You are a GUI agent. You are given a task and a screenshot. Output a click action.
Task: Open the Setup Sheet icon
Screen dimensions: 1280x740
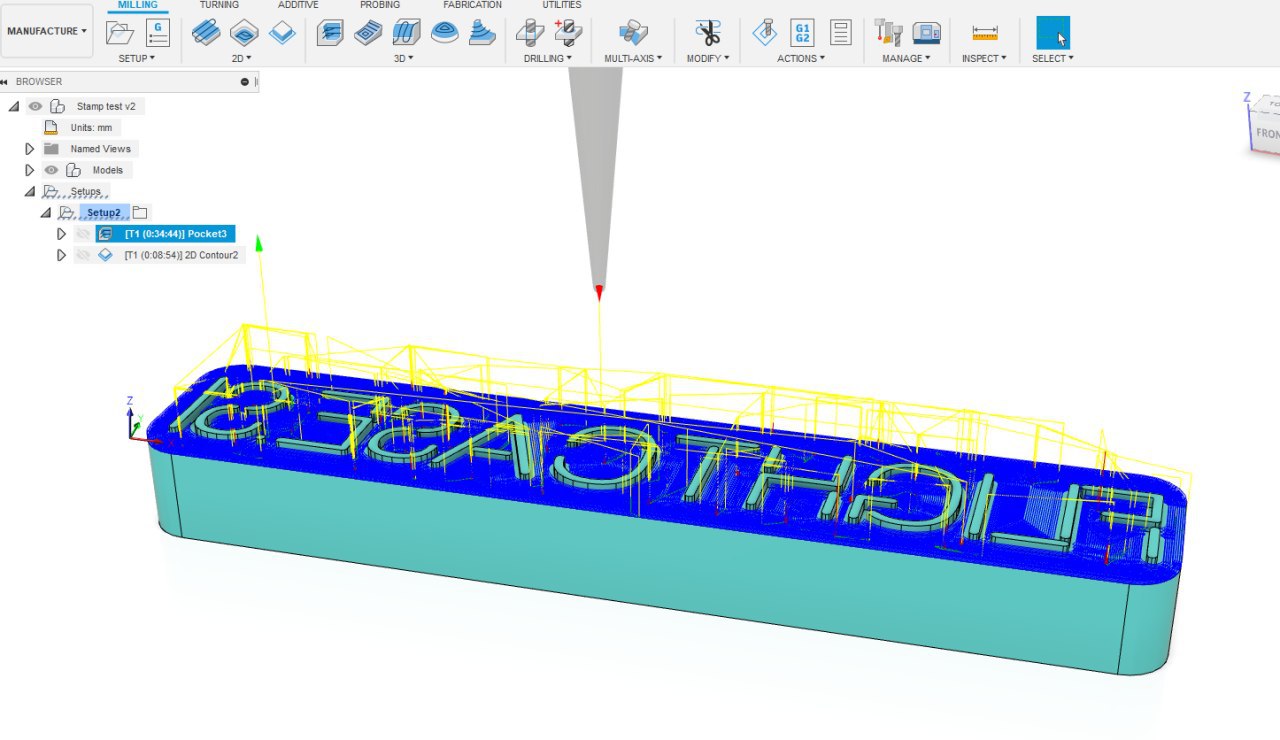pyautogui.click(x=840, y=33)
